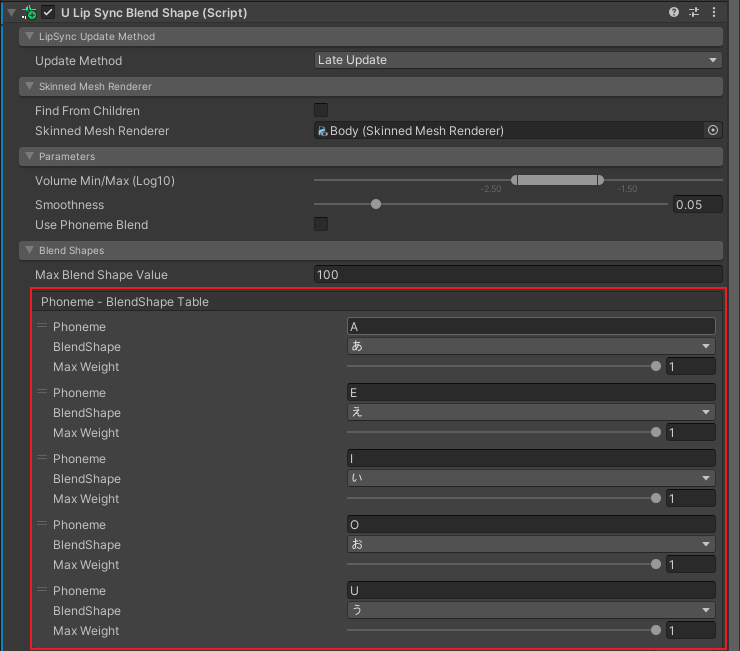Click Max Weight number field for phoneme O

pos(690,565)
